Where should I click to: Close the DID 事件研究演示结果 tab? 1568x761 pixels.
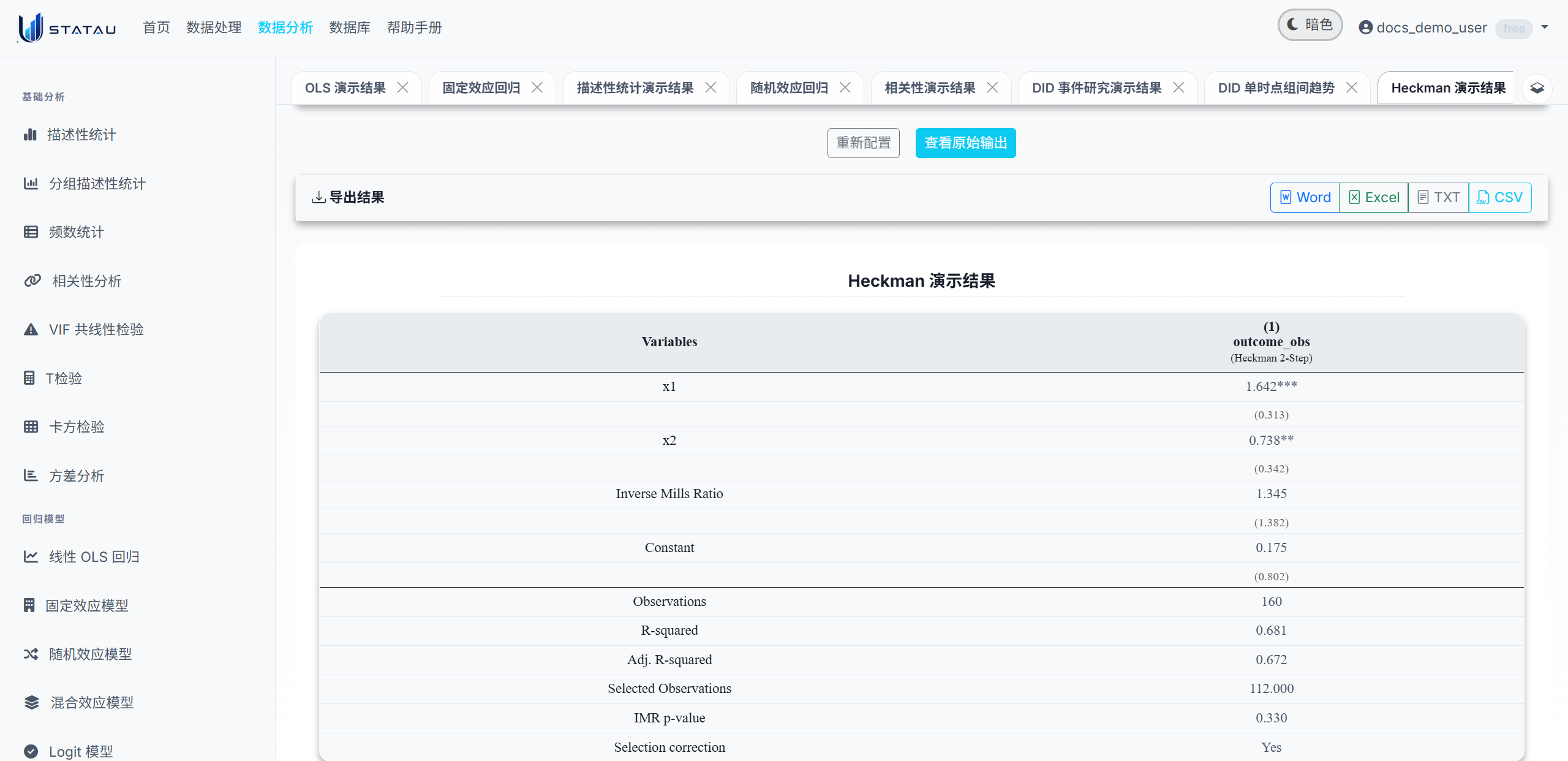coord(1178,88)
